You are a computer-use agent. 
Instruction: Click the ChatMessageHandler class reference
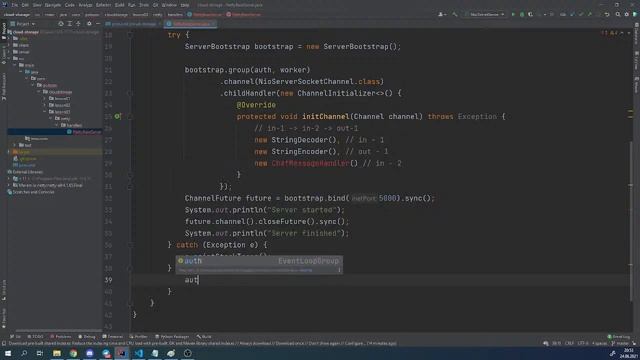point(310,163)
